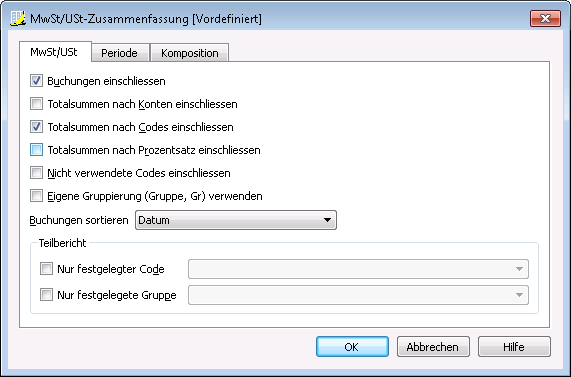Confirm with the OK button

352,347
